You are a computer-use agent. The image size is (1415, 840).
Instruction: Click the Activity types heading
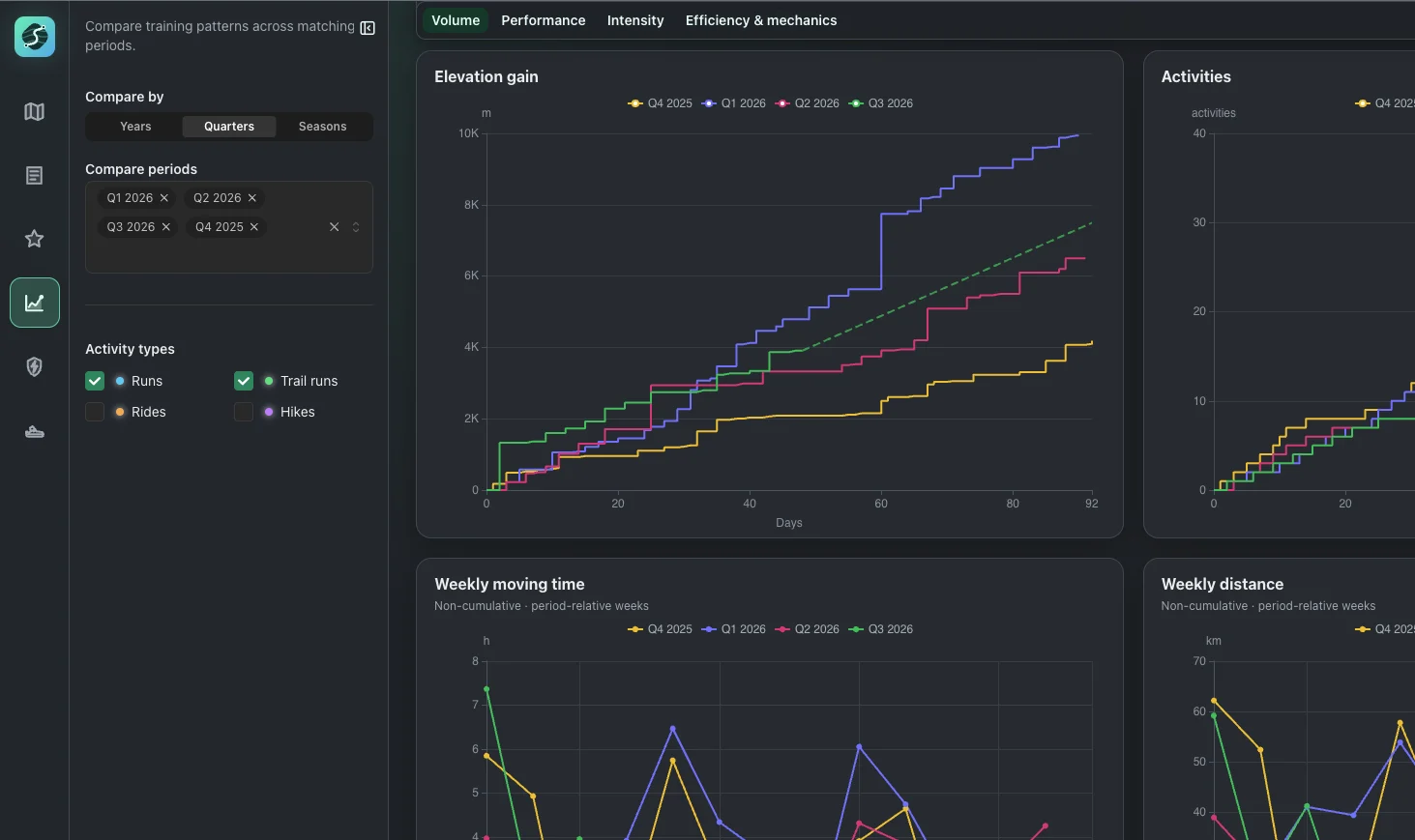pyautogui.click(x=130, y=349)
